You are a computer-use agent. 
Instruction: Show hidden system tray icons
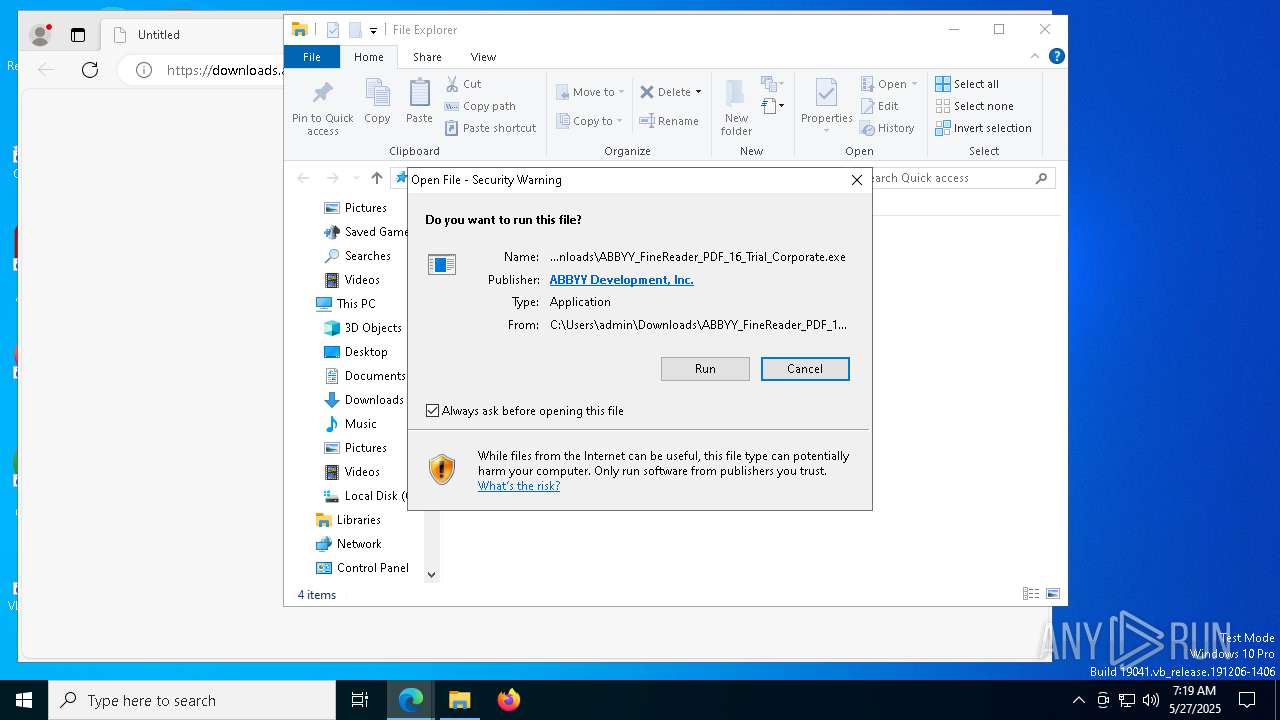(1078, 700)
